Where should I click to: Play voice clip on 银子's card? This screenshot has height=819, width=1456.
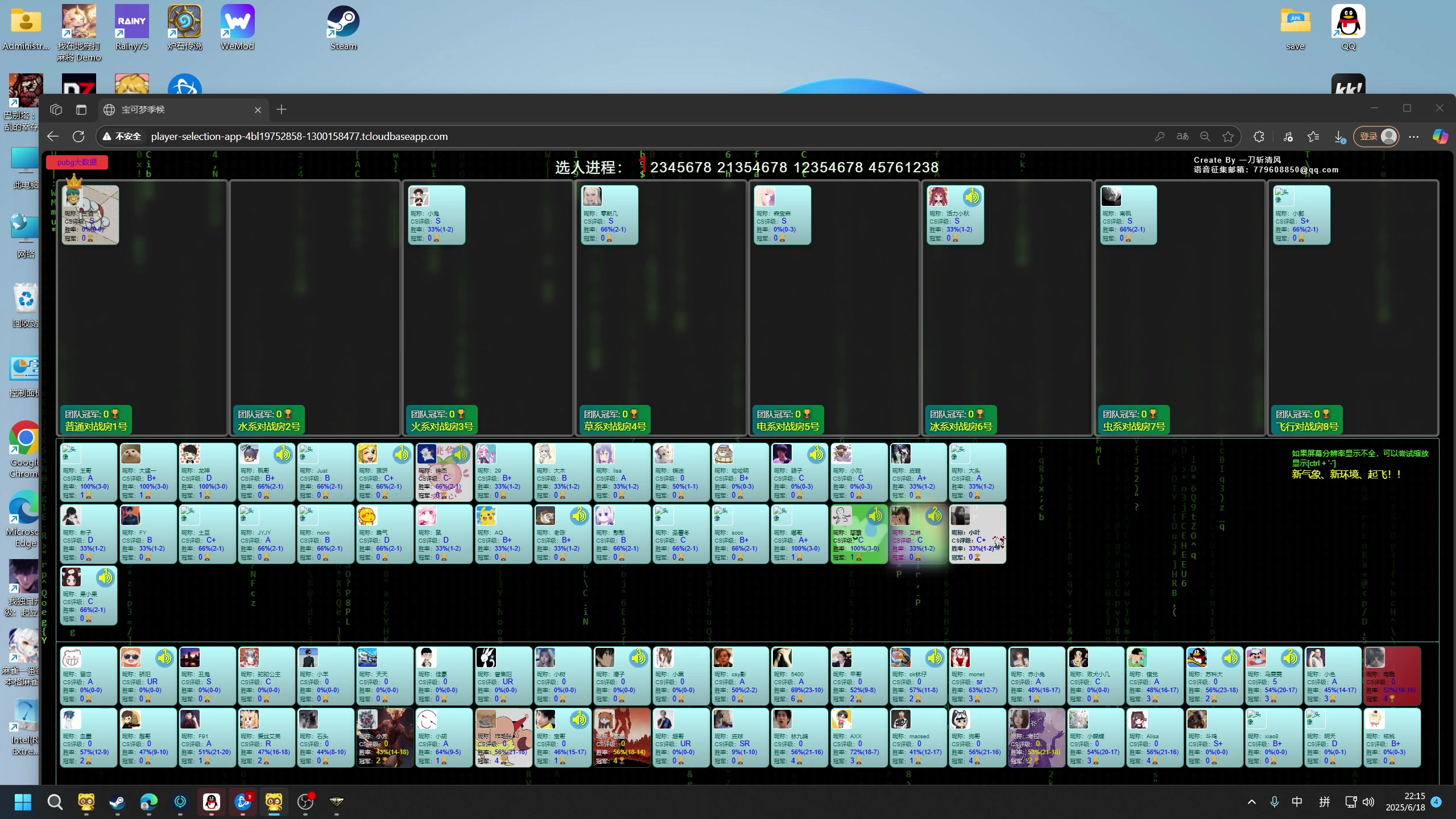[816, 454]
